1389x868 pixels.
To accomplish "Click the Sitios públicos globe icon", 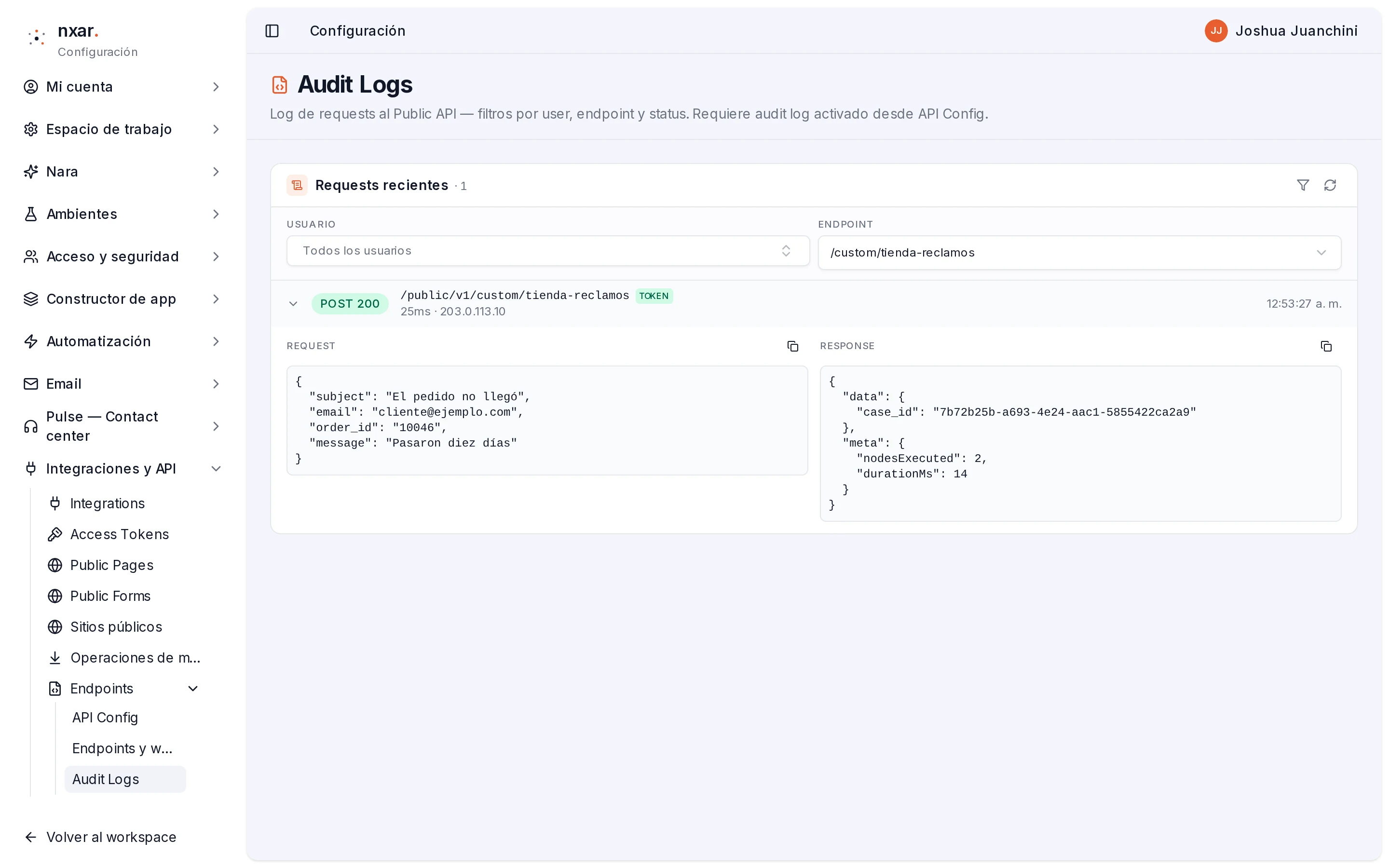I will tap(55, 627).
